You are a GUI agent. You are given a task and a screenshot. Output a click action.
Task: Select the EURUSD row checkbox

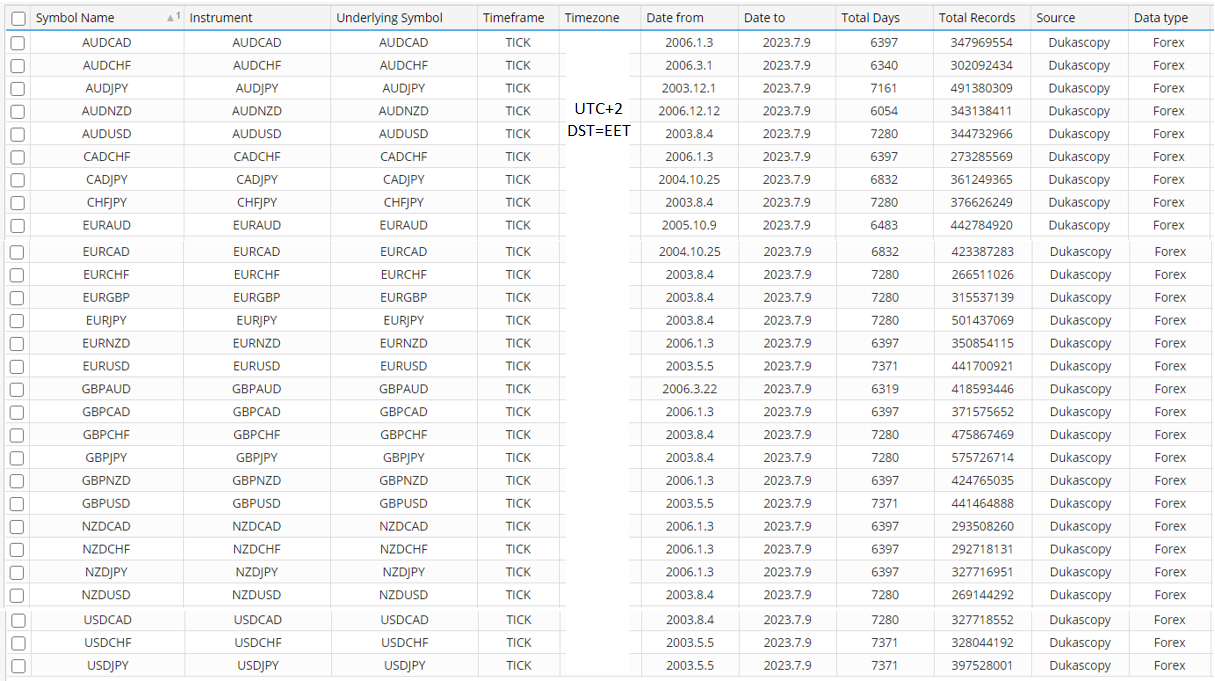pyautogui.click(x=18, y=367)
